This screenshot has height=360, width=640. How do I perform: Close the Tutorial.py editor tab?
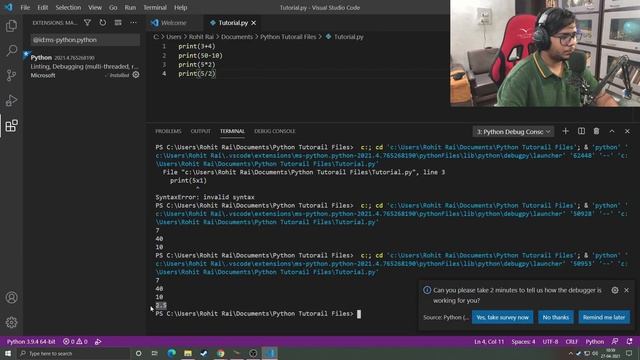(253, 23)
